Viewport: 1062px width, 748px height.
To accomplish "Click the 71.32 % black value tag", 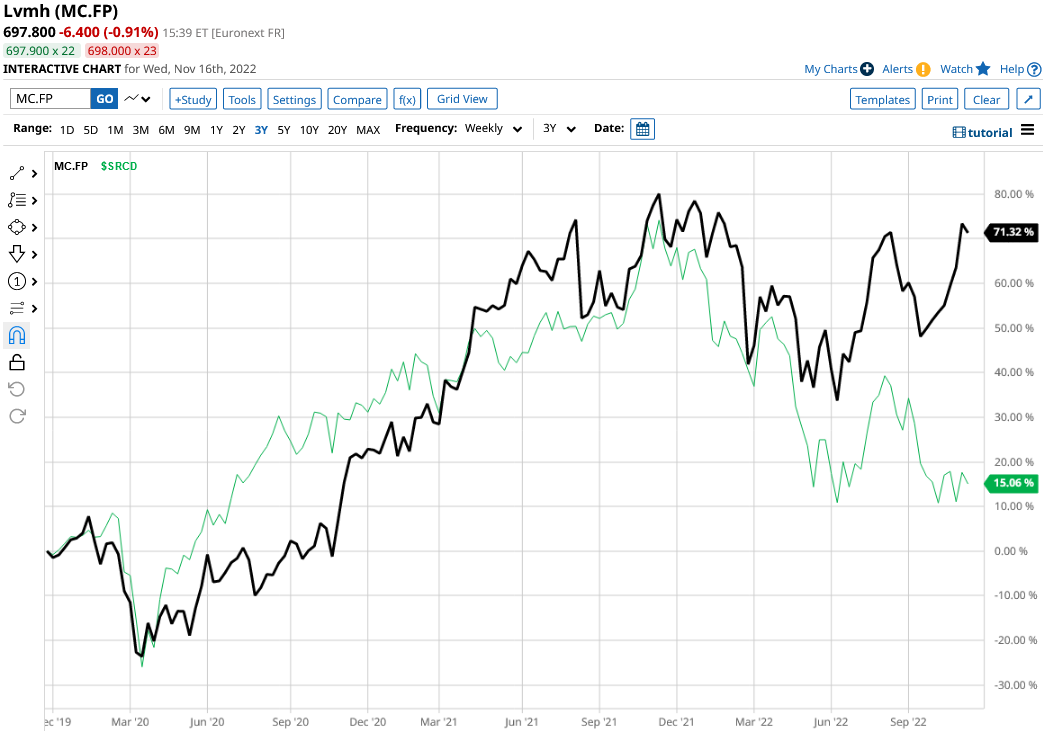I will (x=1012, y=232).
